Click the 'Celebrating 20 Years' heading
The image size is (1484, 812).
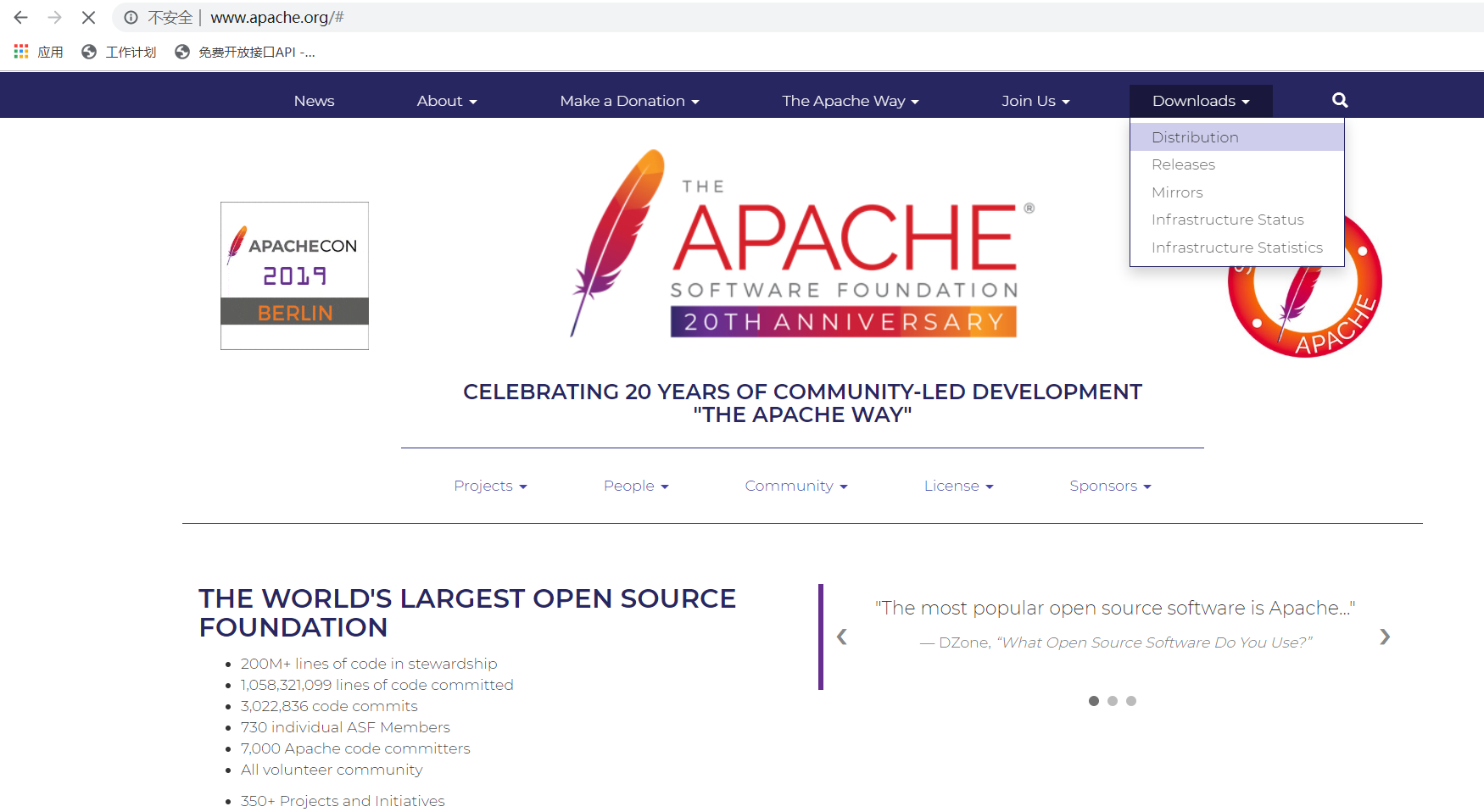(x=802, y=403)
